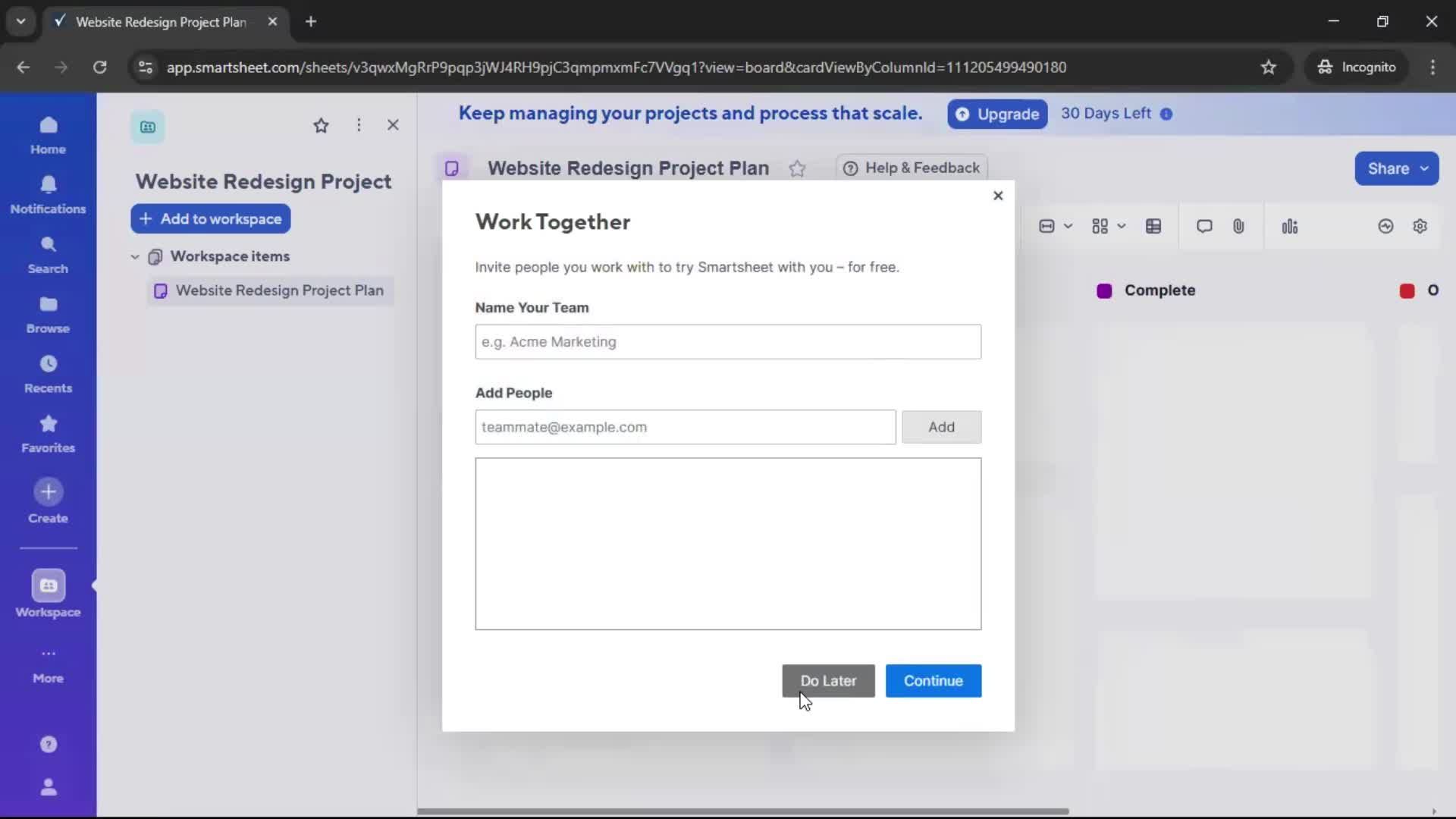Open Search in the sidebar

click(48, 255)
